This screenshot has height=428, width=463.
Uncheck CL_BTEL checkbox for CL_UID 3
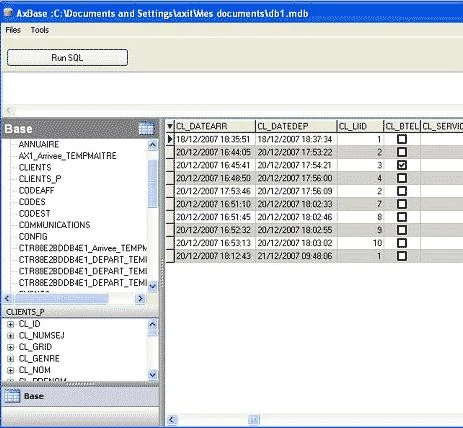[x=402, y=165]
